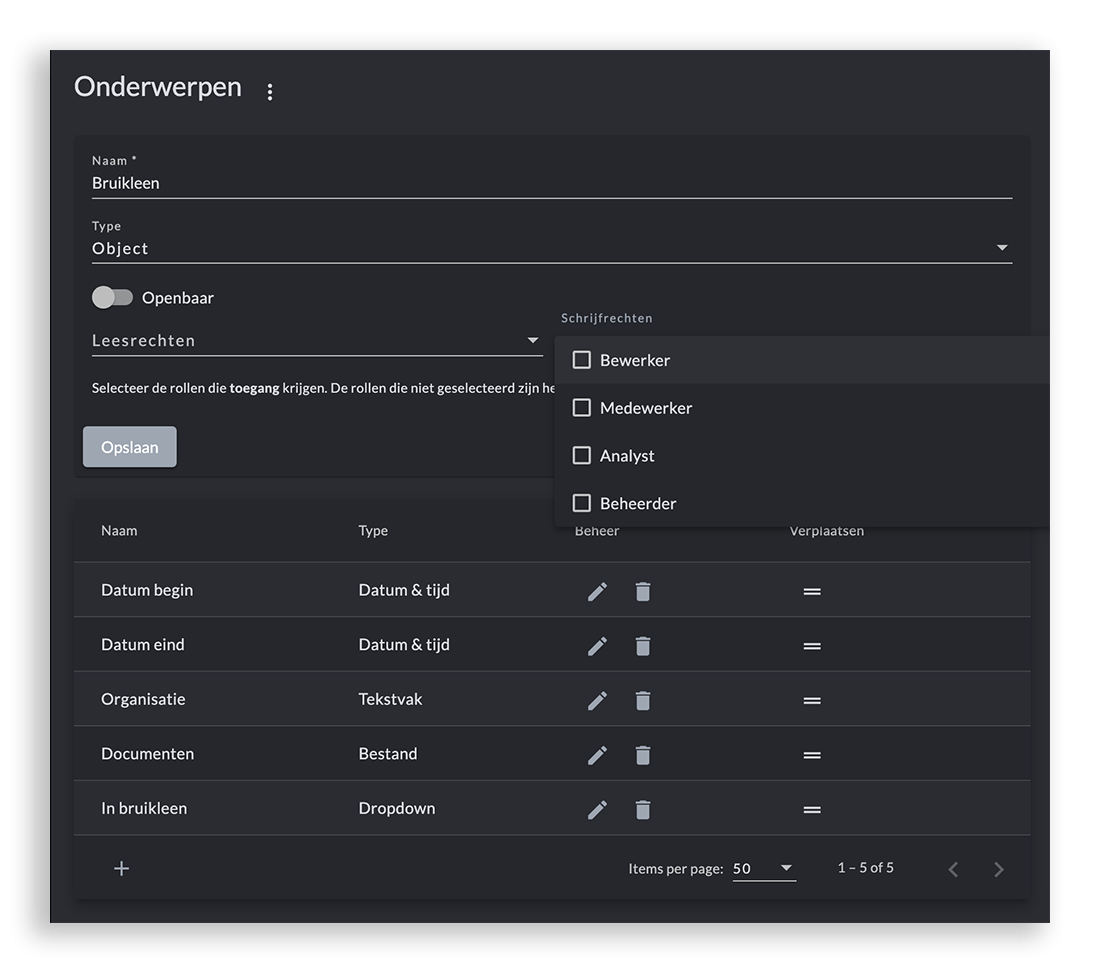Edit the Datum begin row
The width and height of the screenshot is (1100, 973).
click(x=597, y=592)
